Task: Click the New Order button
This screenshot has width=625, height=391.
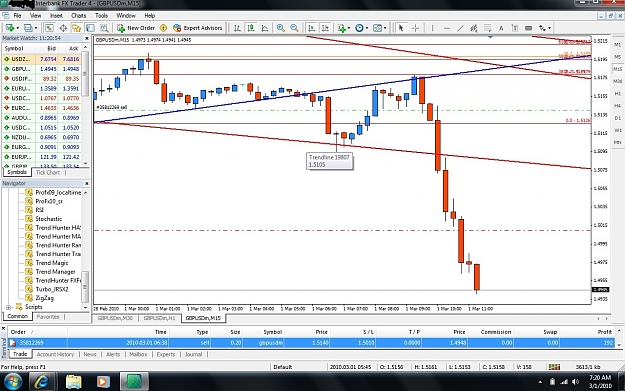Action: (x=136, y=28)
